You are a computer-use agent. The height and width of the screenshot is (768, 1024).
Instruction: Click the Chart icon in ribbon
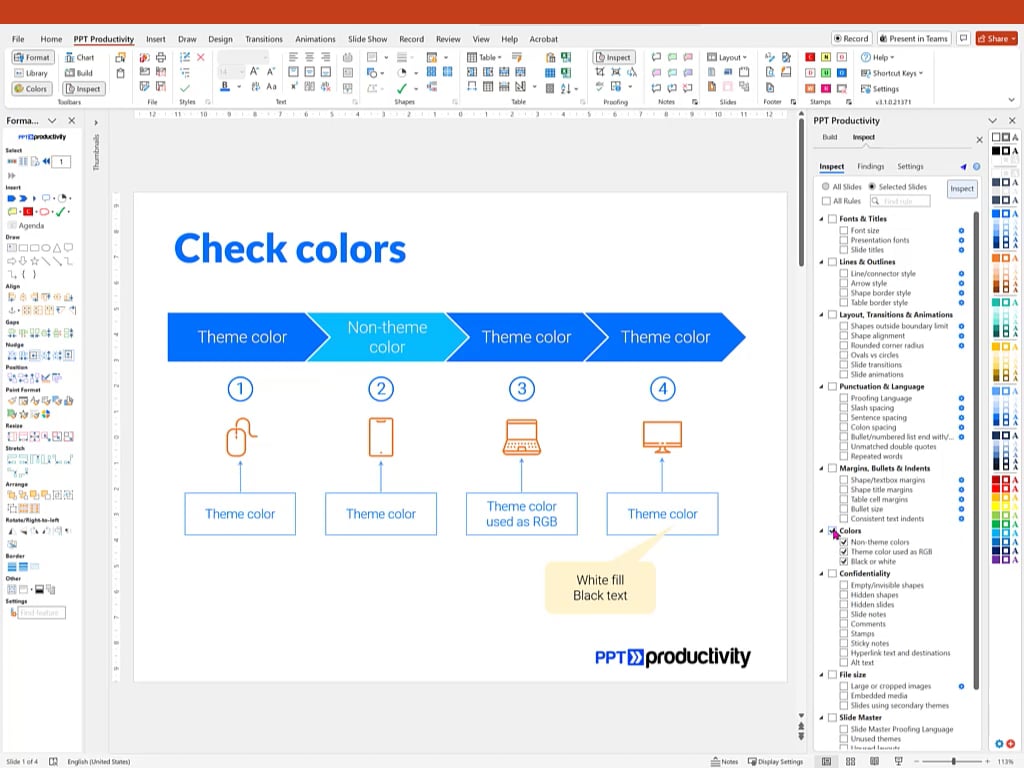coord(80,57)
